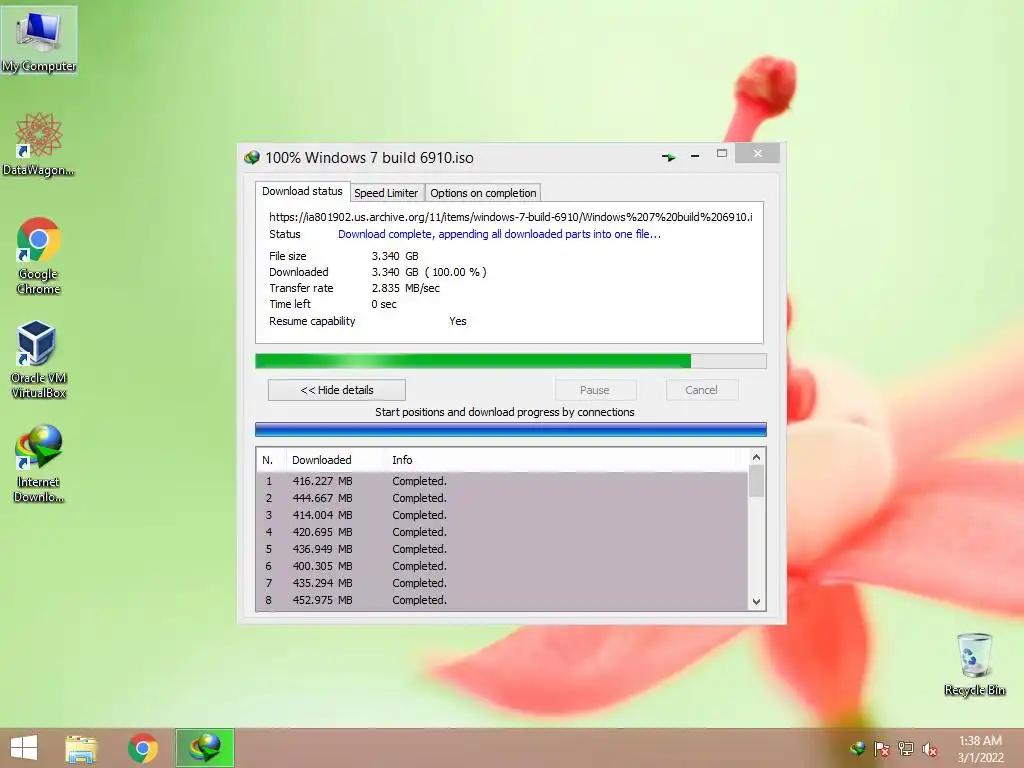This screenshot has height=768, width=1024.
Task: Click the Time left 0 sec value
Action: [x=384, y=304]
